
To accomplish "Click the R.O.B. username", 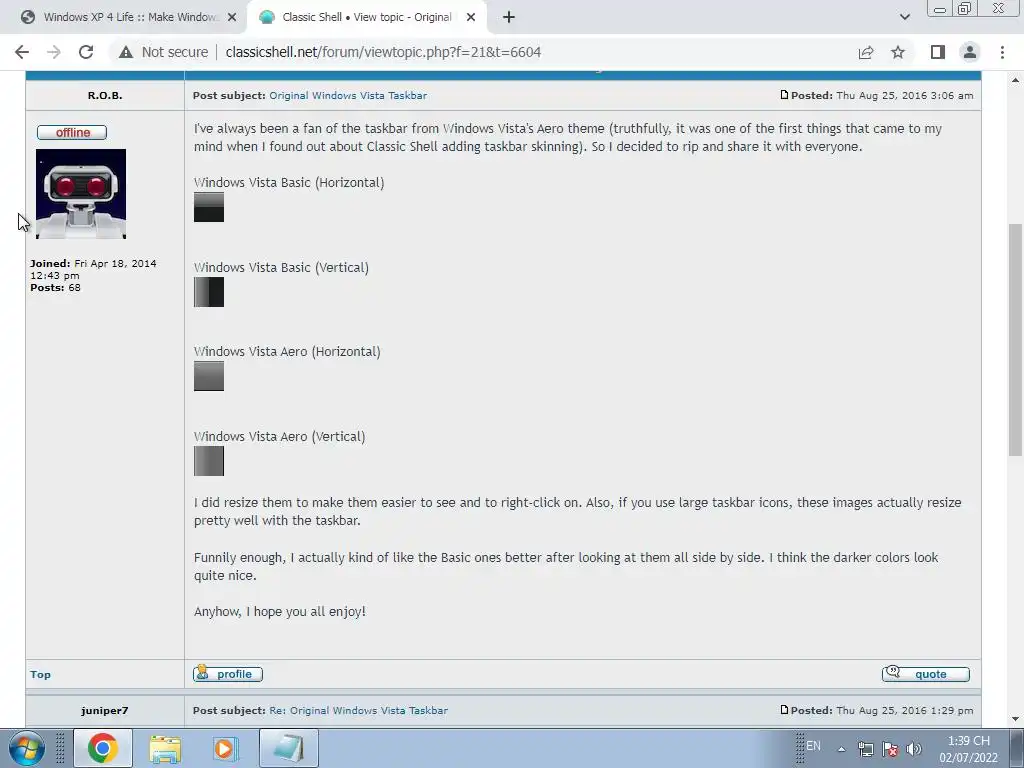I will tap(104, 95).
